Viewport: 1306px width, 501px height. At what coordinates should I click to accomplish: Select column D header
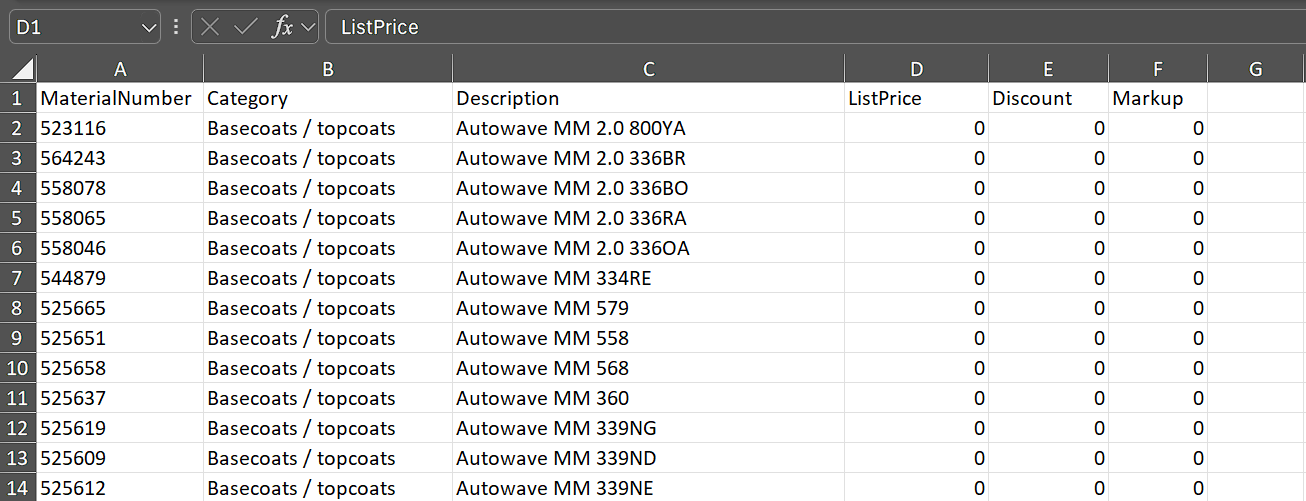click(916, 69)
